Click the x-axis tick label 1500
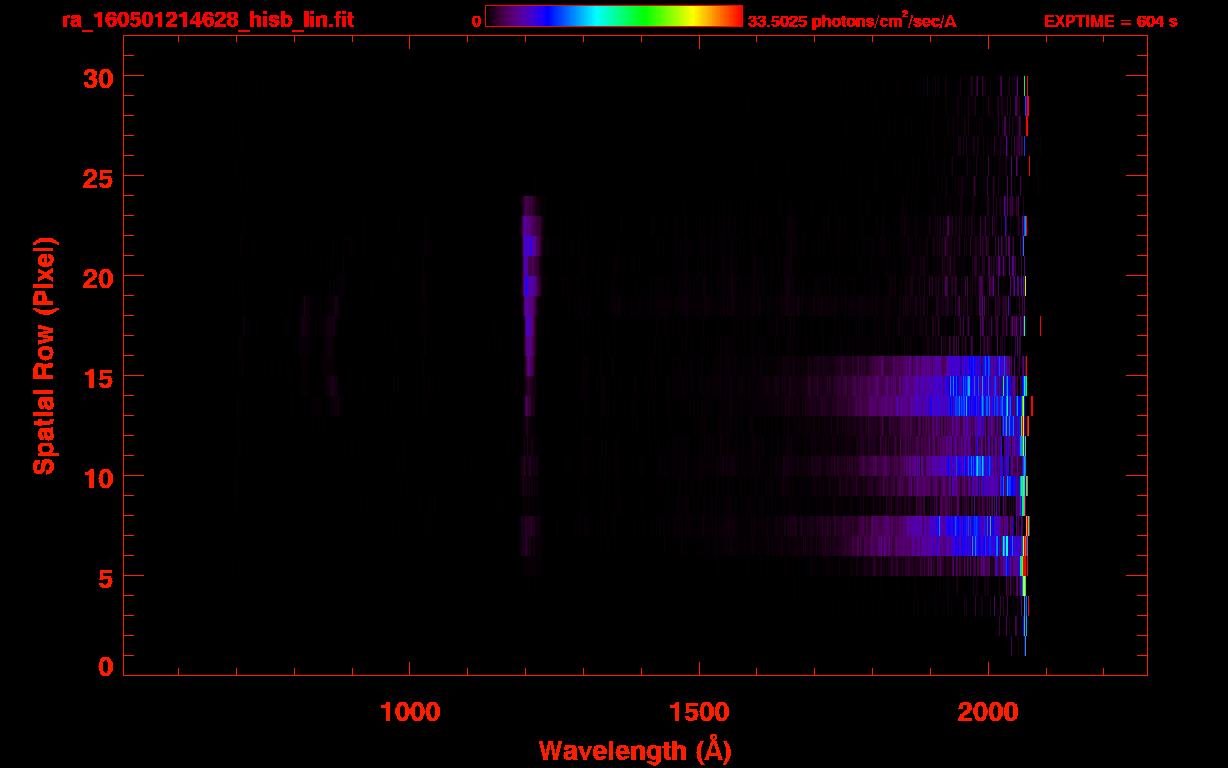This screenshot has height=768, width=1228. [699, 711]
